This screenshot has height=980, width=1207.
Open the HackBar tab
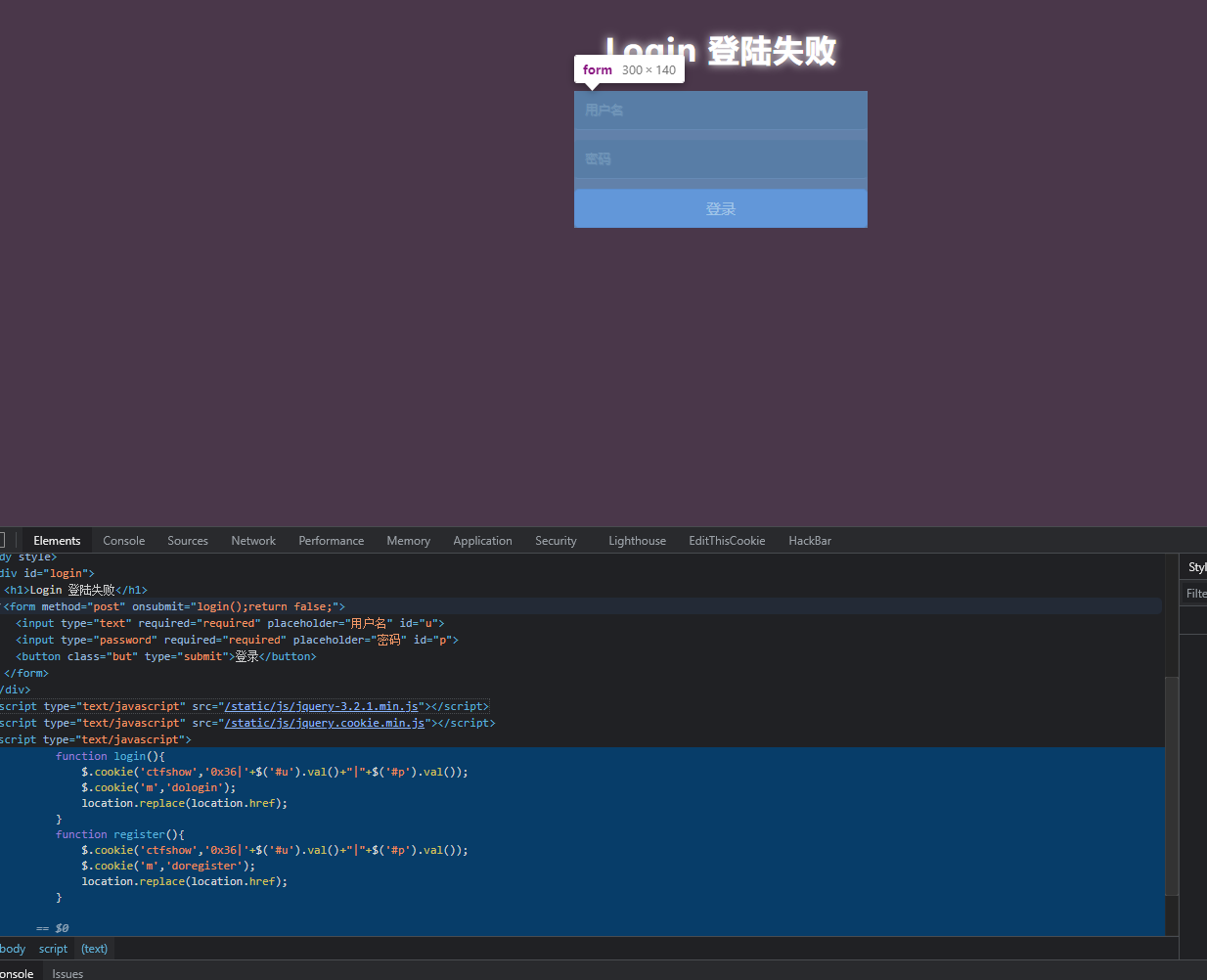click(x=810, y=541)
